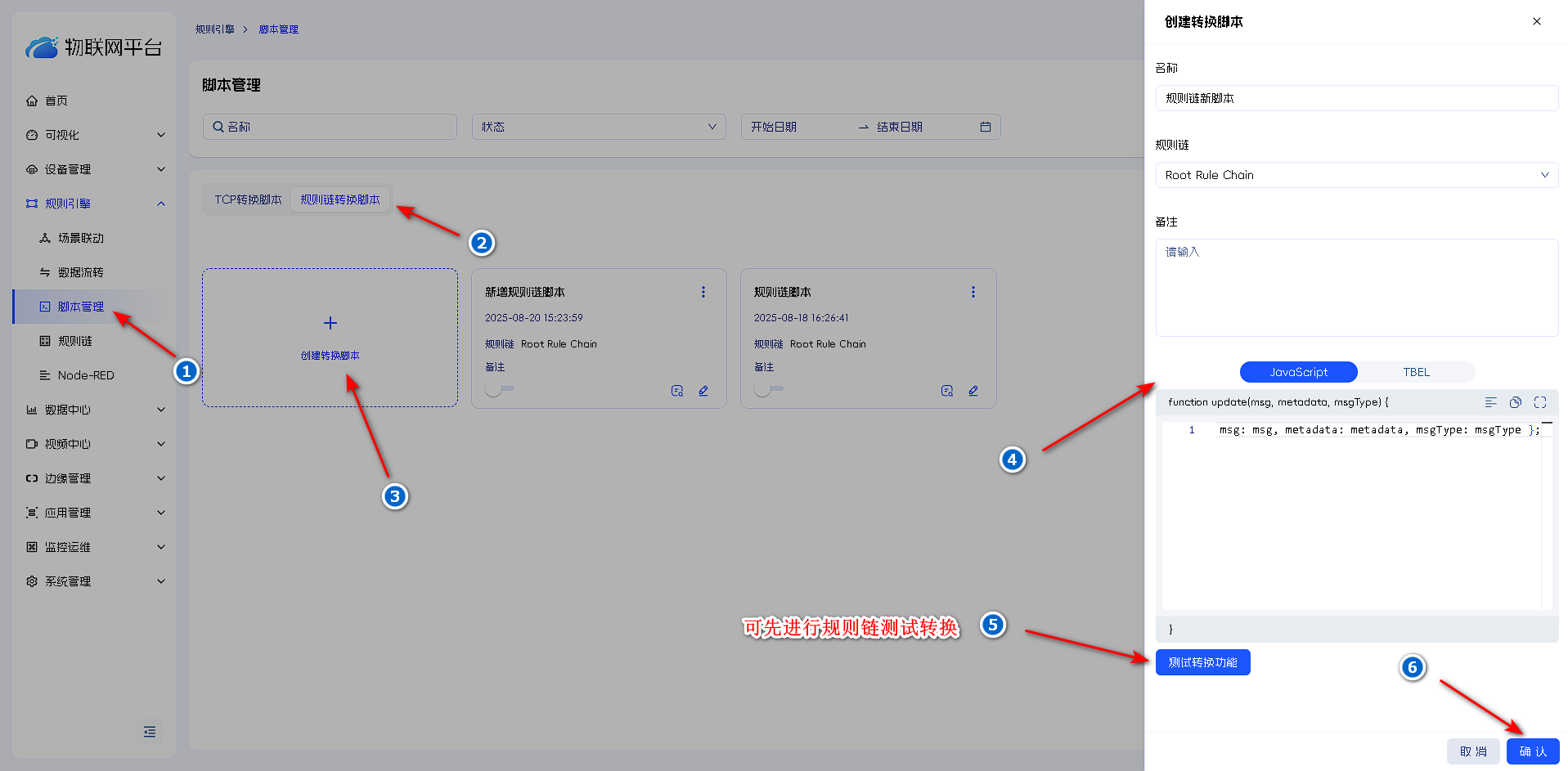Open 规则链 item in the sidebar
The width and height of the screenshot is (1568, 771).
(x=75, y=341)
